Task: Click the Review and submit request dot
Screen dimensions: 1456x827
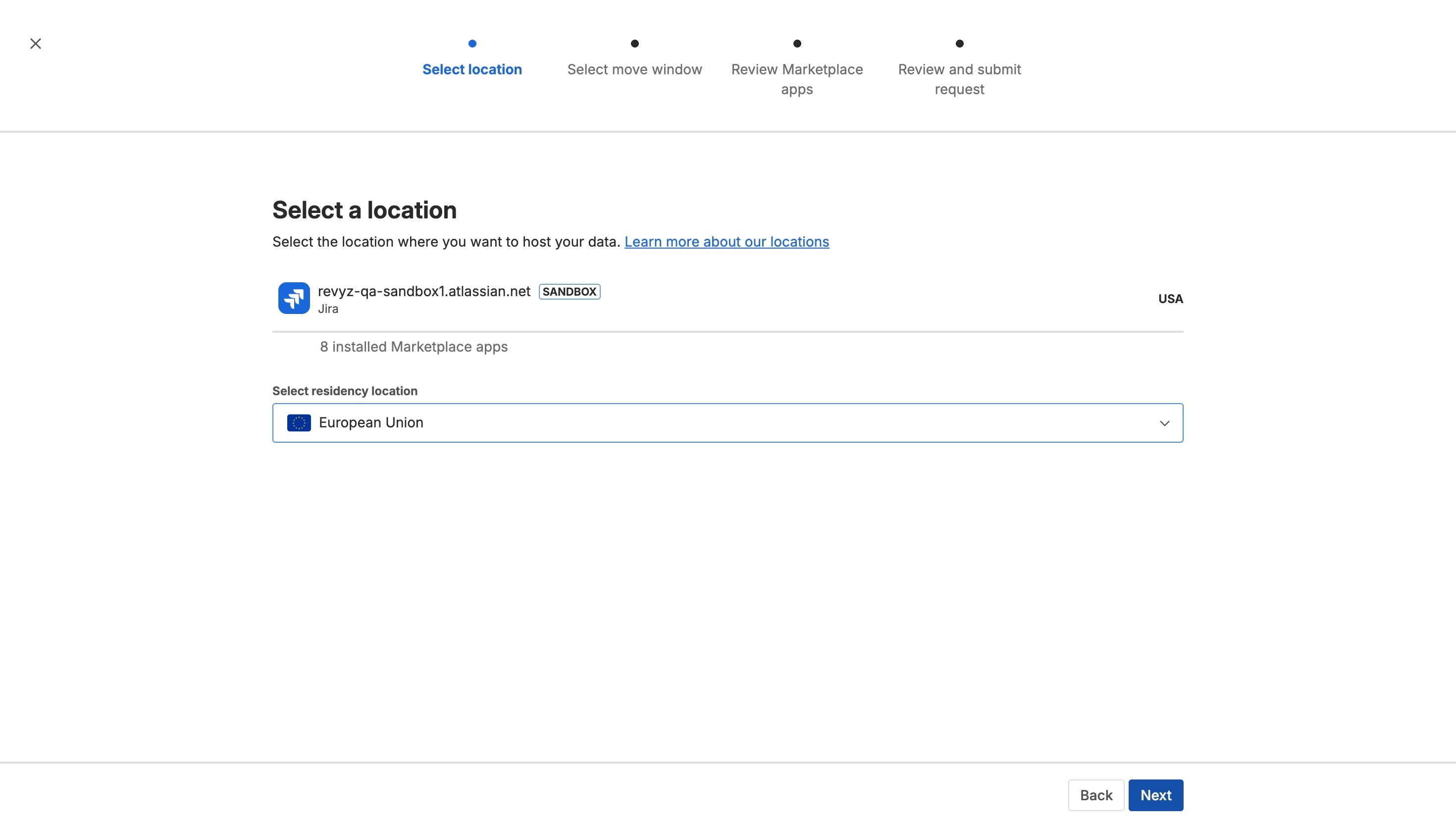Action: pyautogui.click(x=959, y=44)
